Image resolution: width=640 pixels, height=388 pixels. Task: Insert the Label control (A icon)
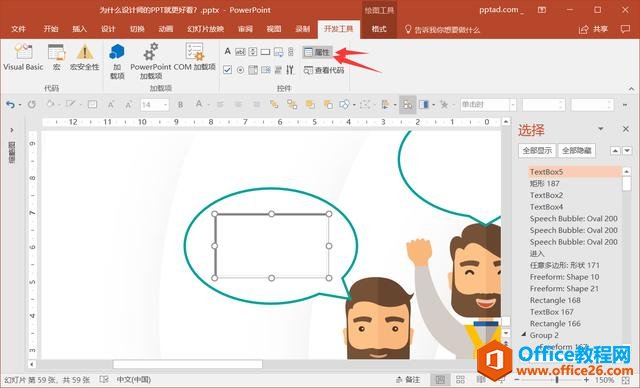click(x=227, y=51)
